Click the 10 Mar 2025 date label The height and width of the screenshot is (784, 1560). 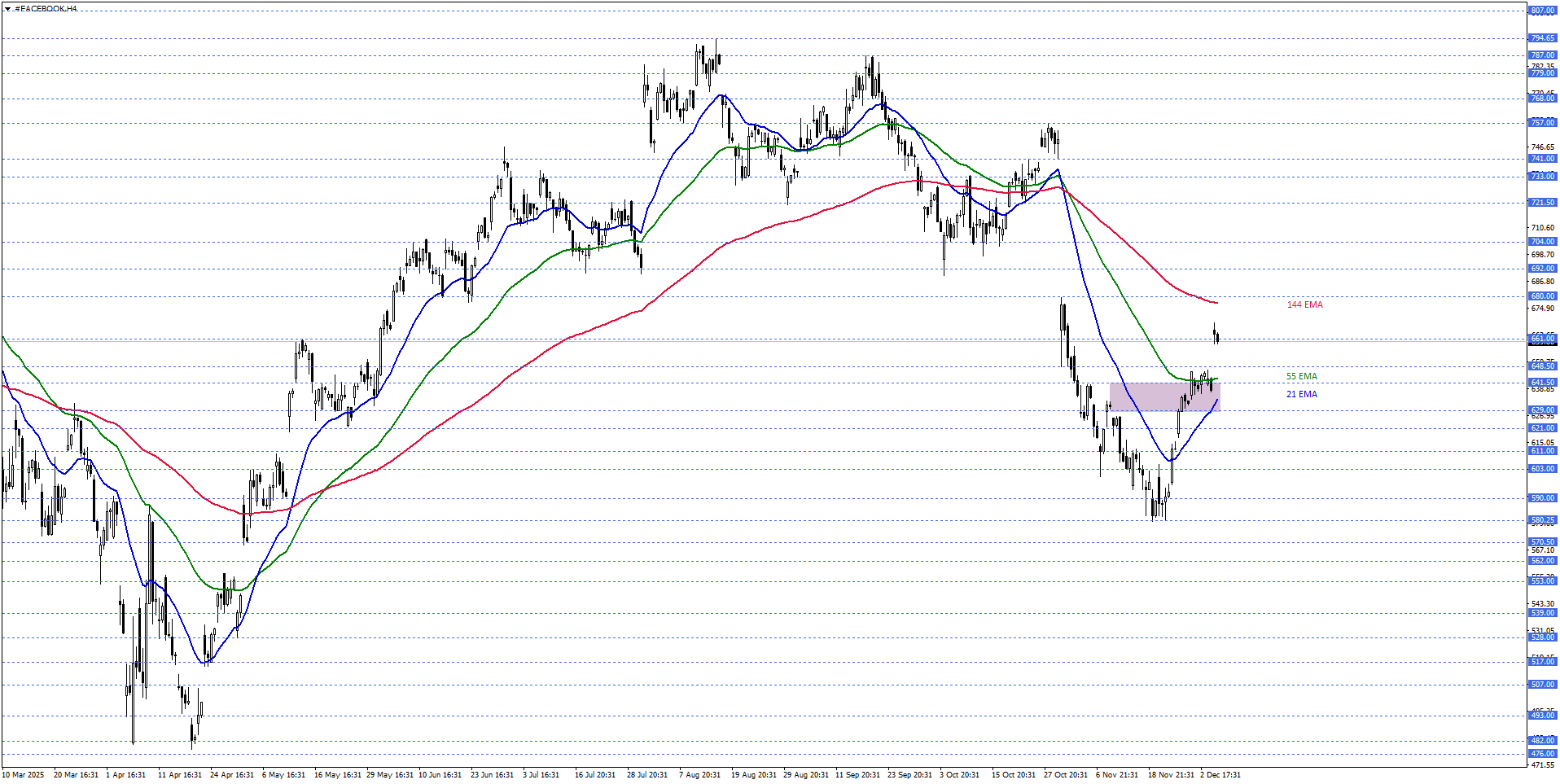tap(24, 775)
